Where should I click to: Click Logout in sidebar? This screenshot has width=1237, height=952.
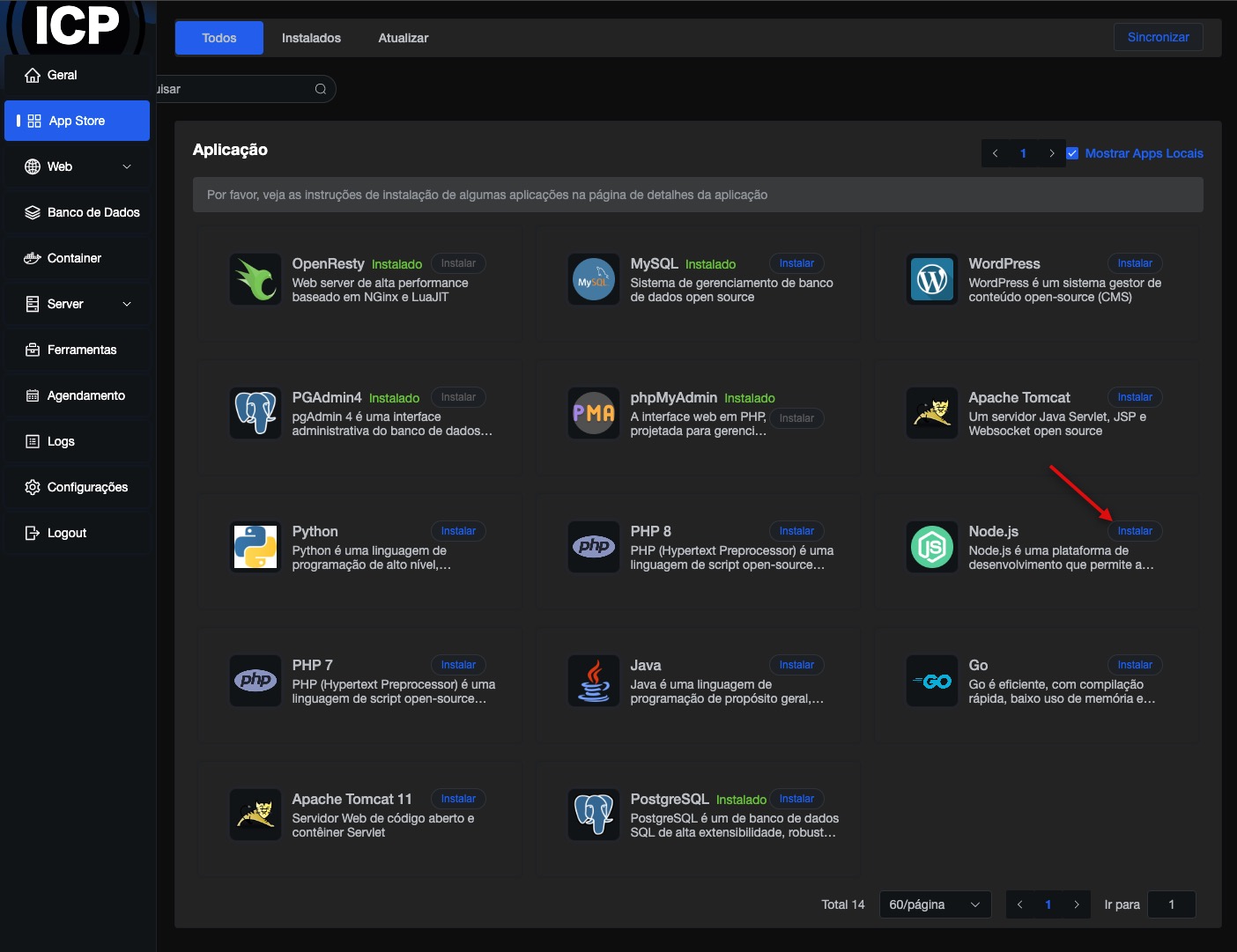77,533
